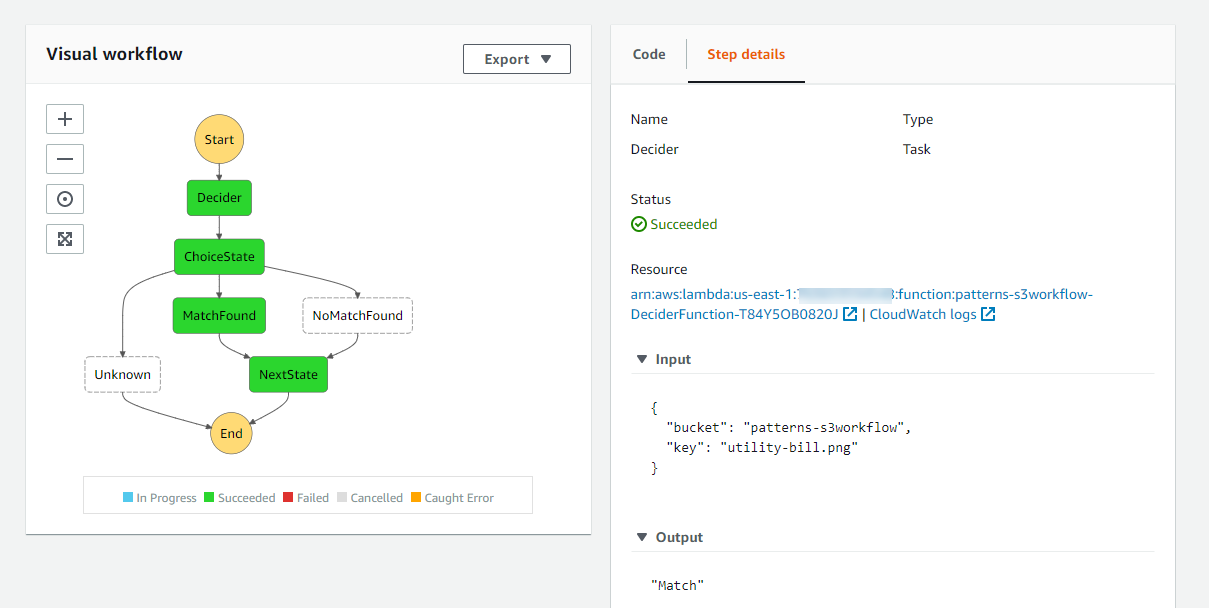Open external link icon beside Lambda function ARN

click(x=850, y=315)
